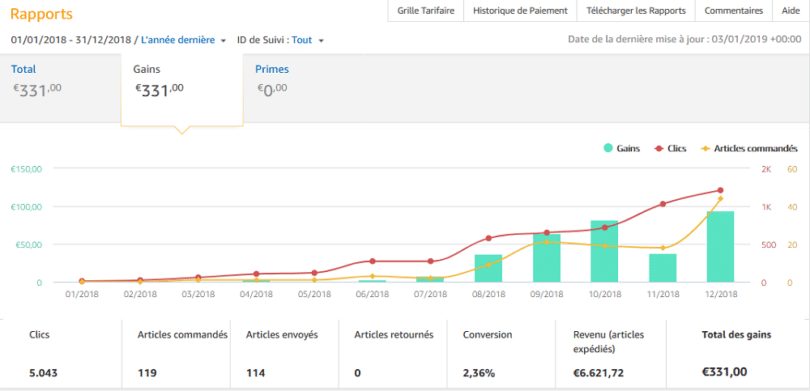Select the Total summary card
This screenshot has height=391, width=810.
pos(60,86)
